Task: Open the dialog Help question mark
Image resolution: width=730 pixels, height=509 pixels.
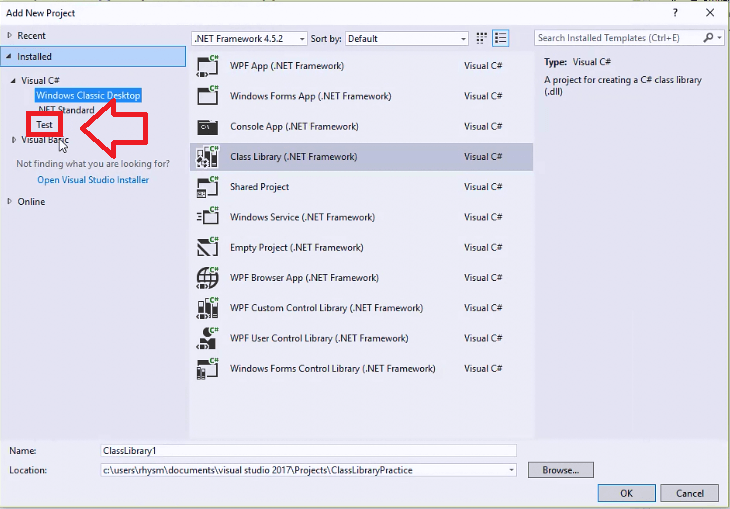Action: tap(675, 13)
